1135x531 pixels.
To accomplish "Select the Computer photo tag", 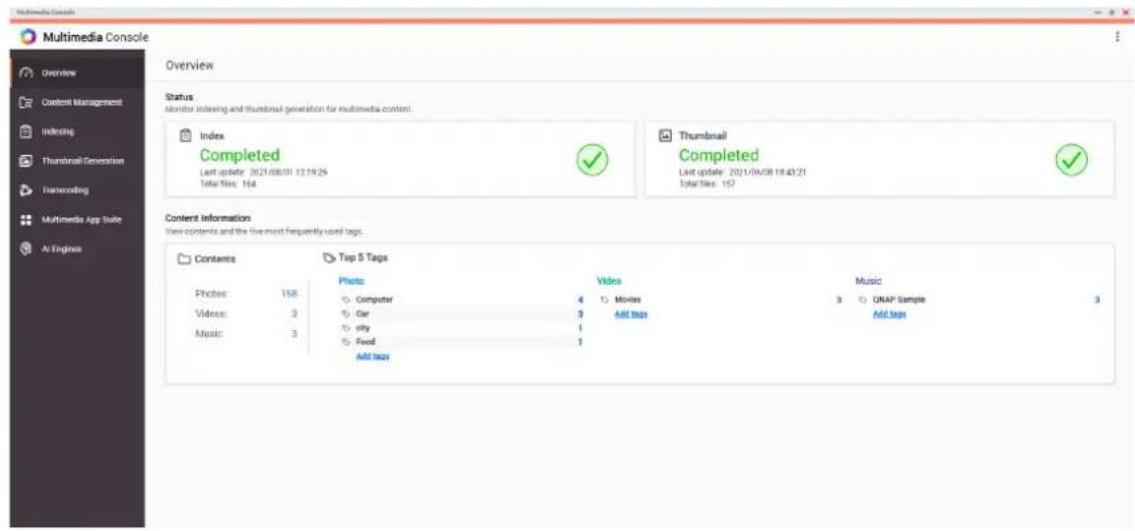I will 374,300.
